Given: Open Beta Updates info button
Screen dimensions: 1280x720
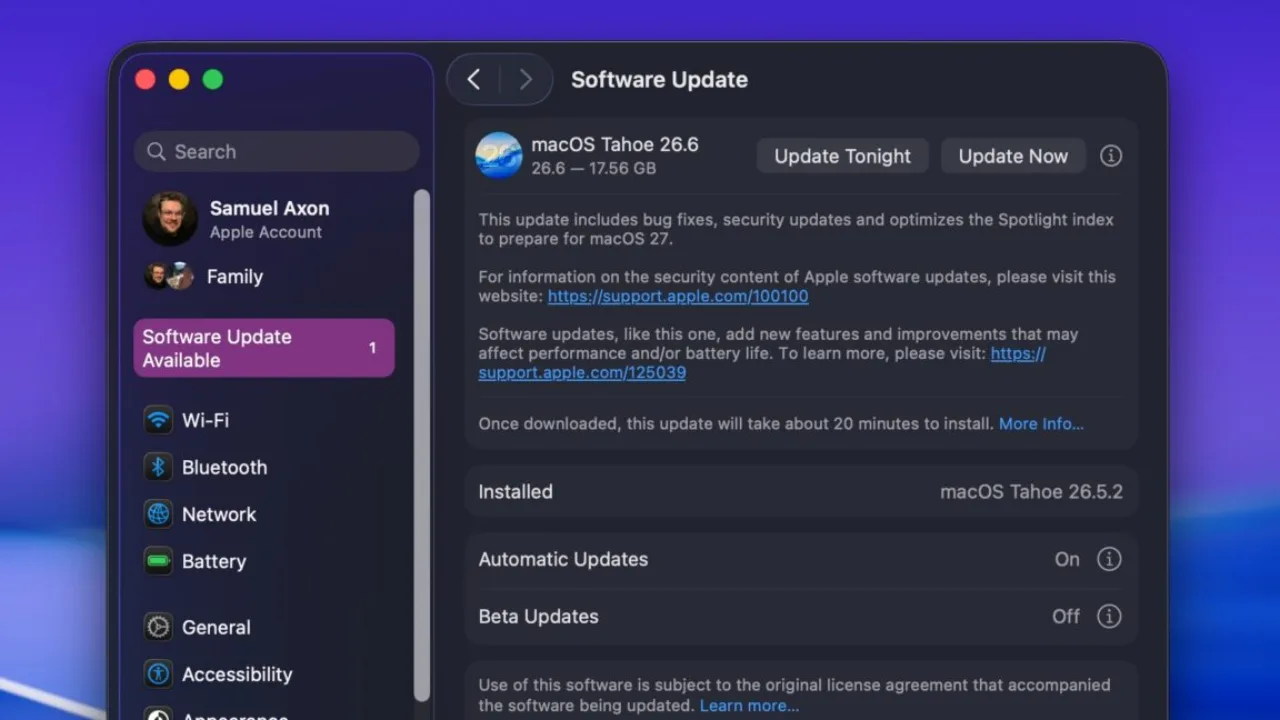Looking at the screenshot, I should coord(1109,616).
